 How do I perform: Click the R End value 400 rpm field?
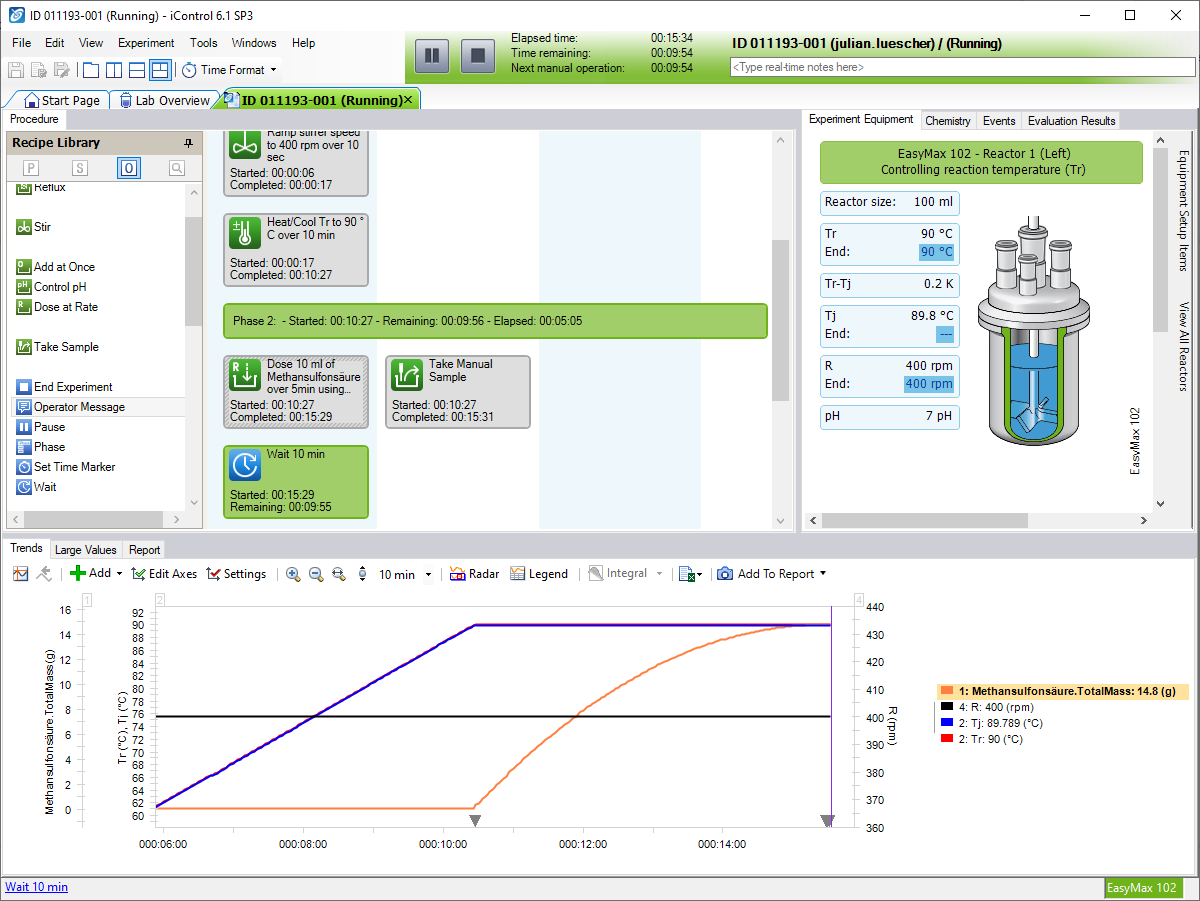[930, 384]
